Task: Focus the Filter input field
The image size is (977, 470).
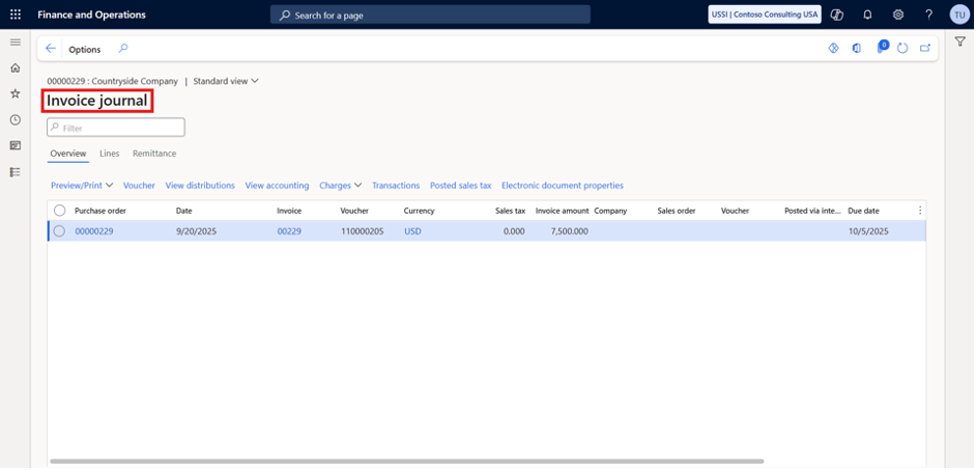Action: [x=116, y=127]
